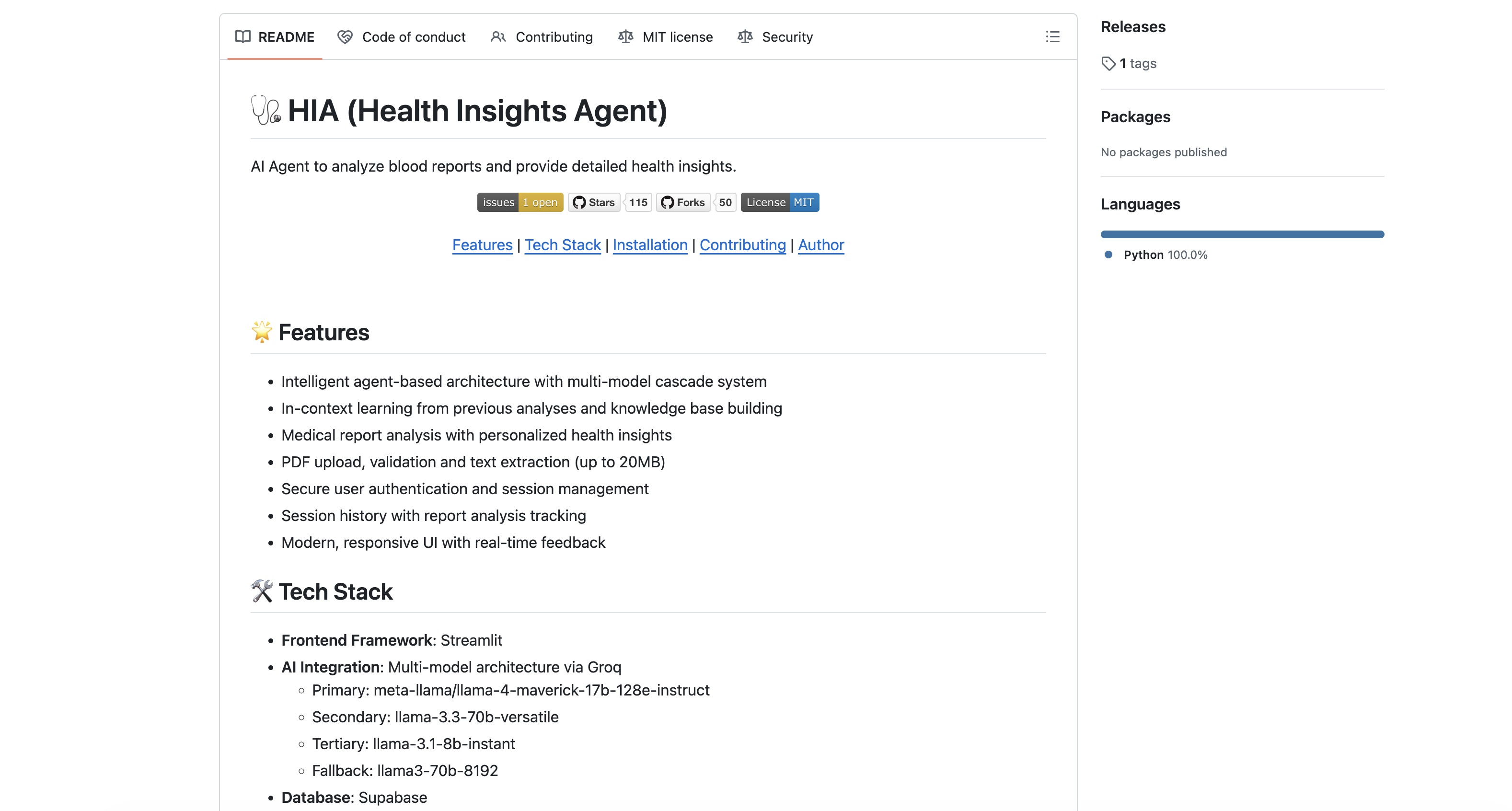Click the GitHub logo on the Forks badge

click(x=667, y=202)
